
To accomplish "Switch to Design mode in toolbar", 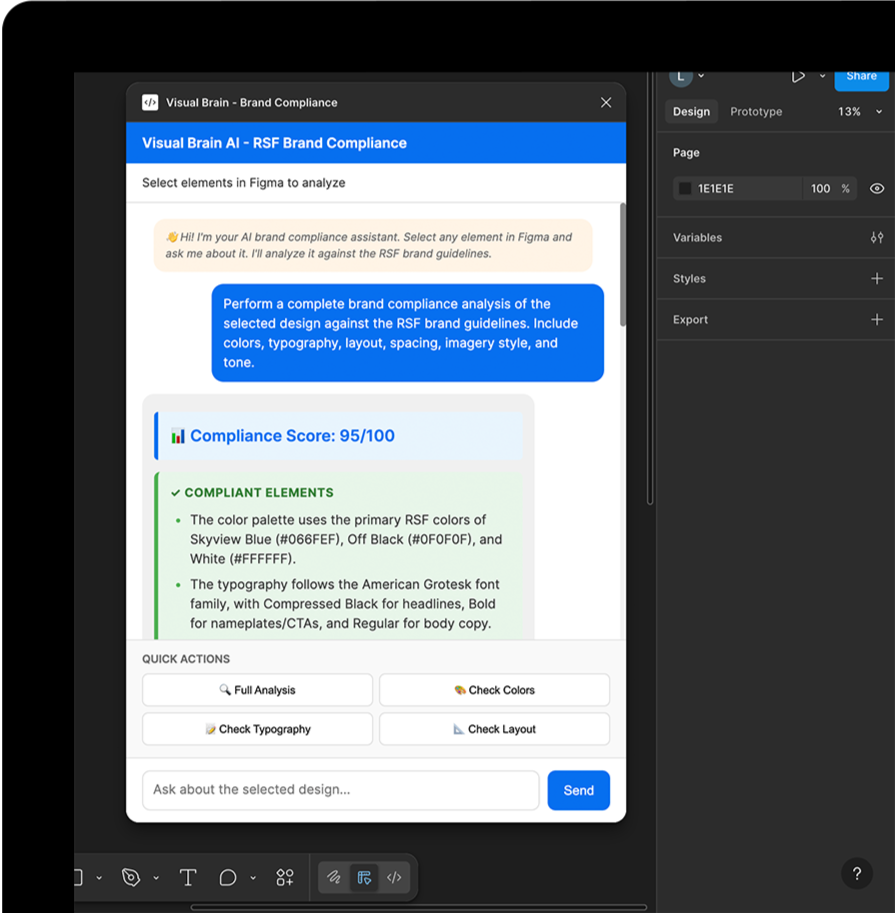I will tap(364, 877).
